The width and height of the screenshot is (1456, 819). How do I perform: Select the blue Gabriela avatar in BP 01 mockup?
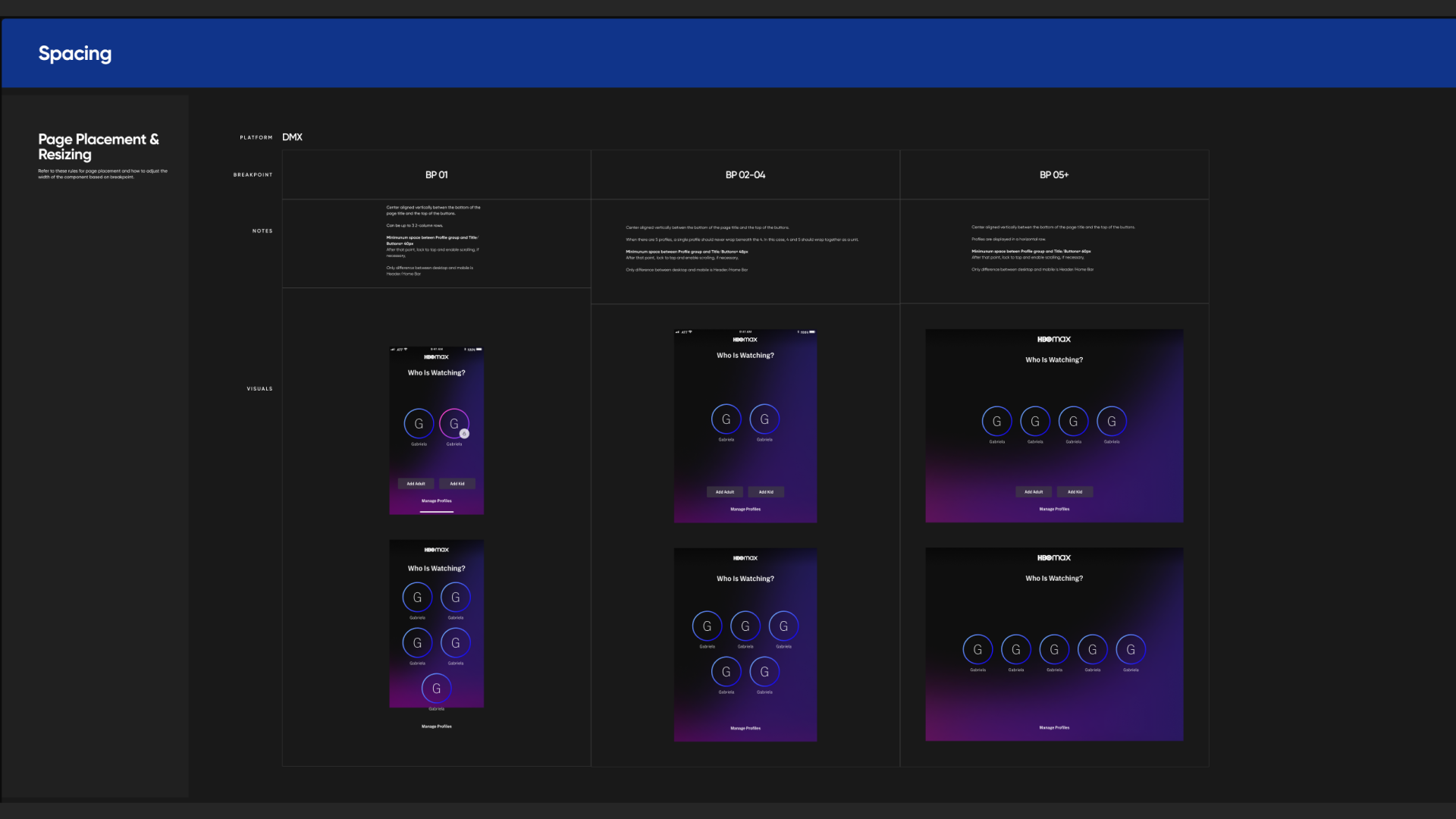point(419,424)
